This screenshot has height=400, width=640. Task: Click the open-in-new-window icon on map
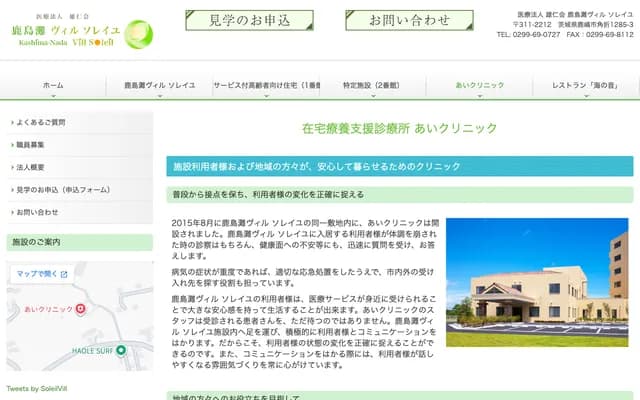click(x=64, y=274)
